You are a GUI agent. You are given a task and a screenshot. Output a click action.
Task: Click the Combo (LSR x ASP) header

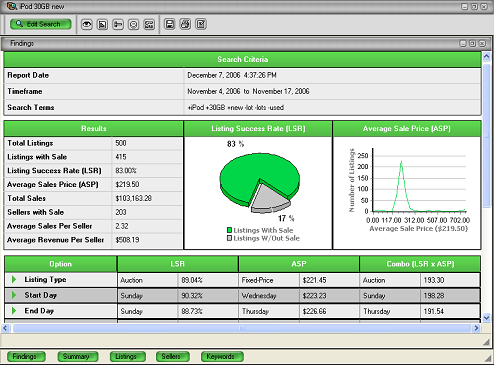420,264
